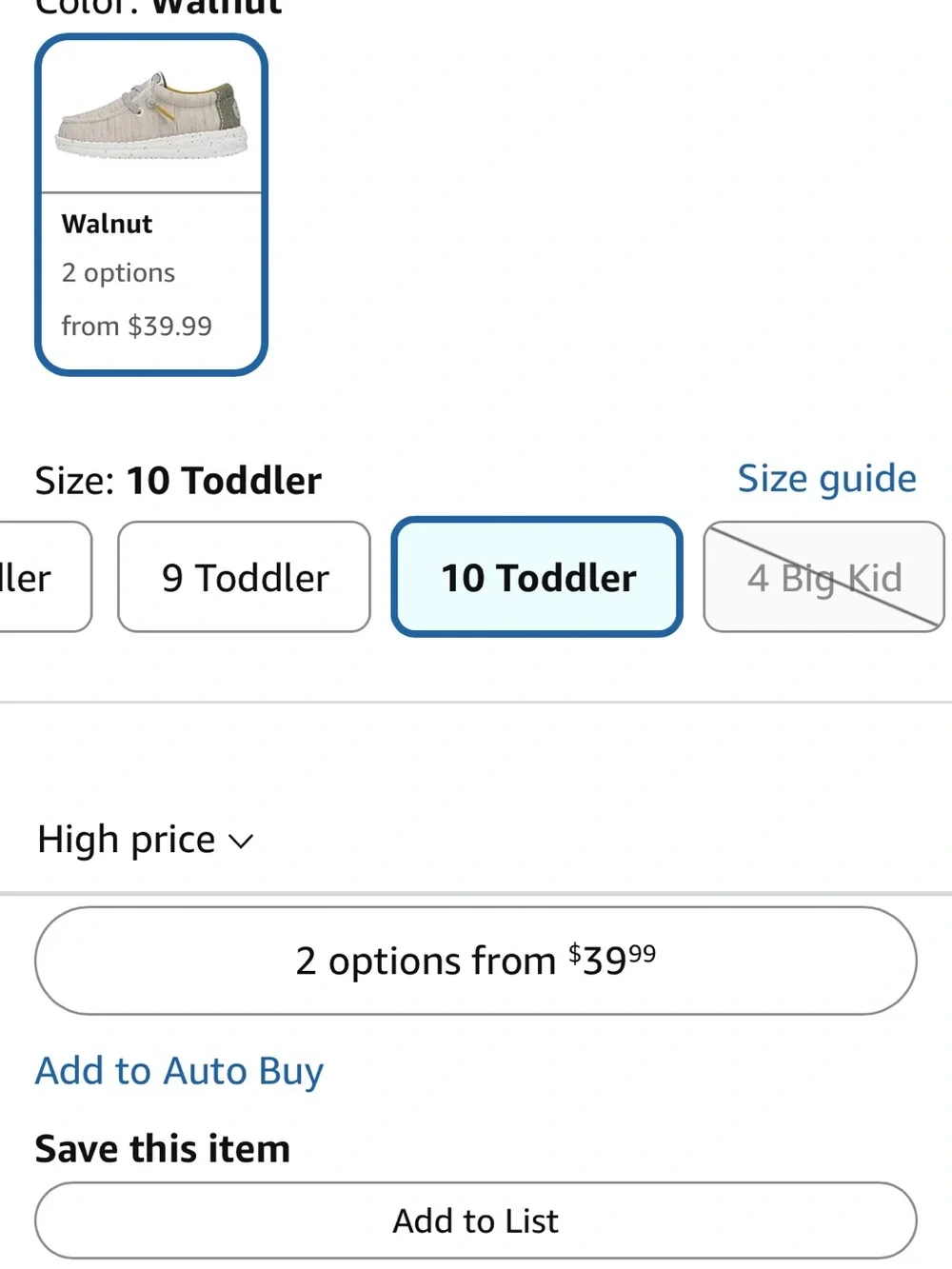Tap the Add to Auto Buy link
The image size is (952, 1269).
coord(179,1071)
